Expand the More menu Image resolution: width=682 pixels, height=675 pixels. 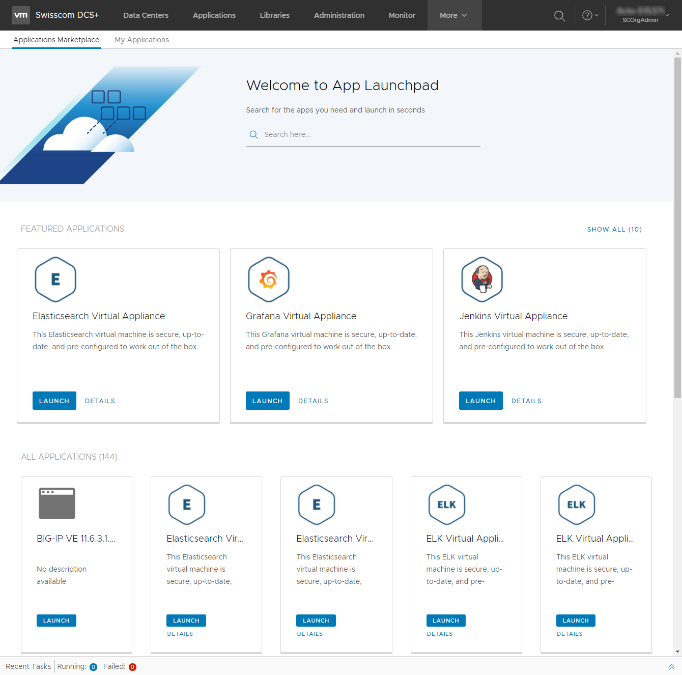(453, 15)
